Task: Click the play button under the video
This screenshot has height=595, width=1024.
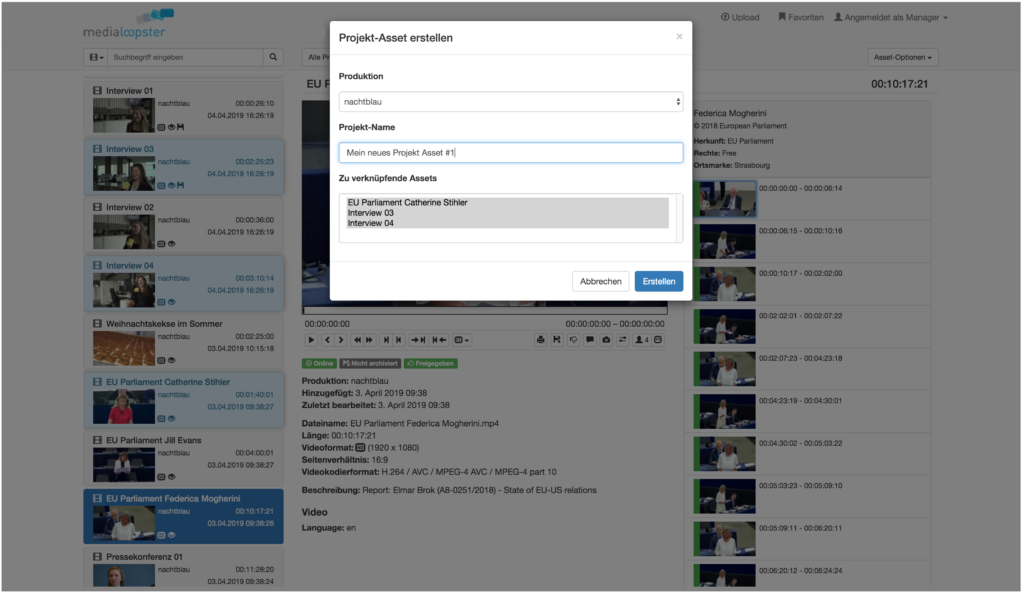Action: click(x=311, y=340)
